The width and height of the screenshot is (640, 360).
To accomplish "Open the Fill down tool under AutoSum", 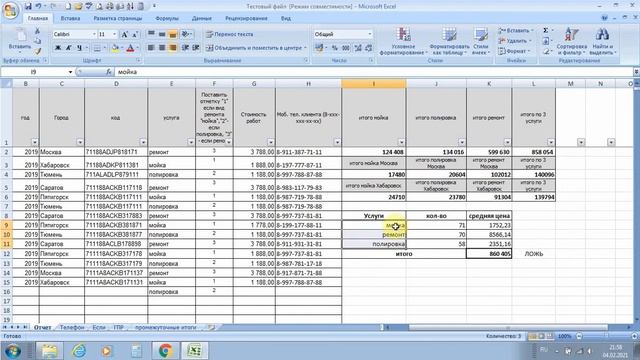I will [x=546, y=41].
